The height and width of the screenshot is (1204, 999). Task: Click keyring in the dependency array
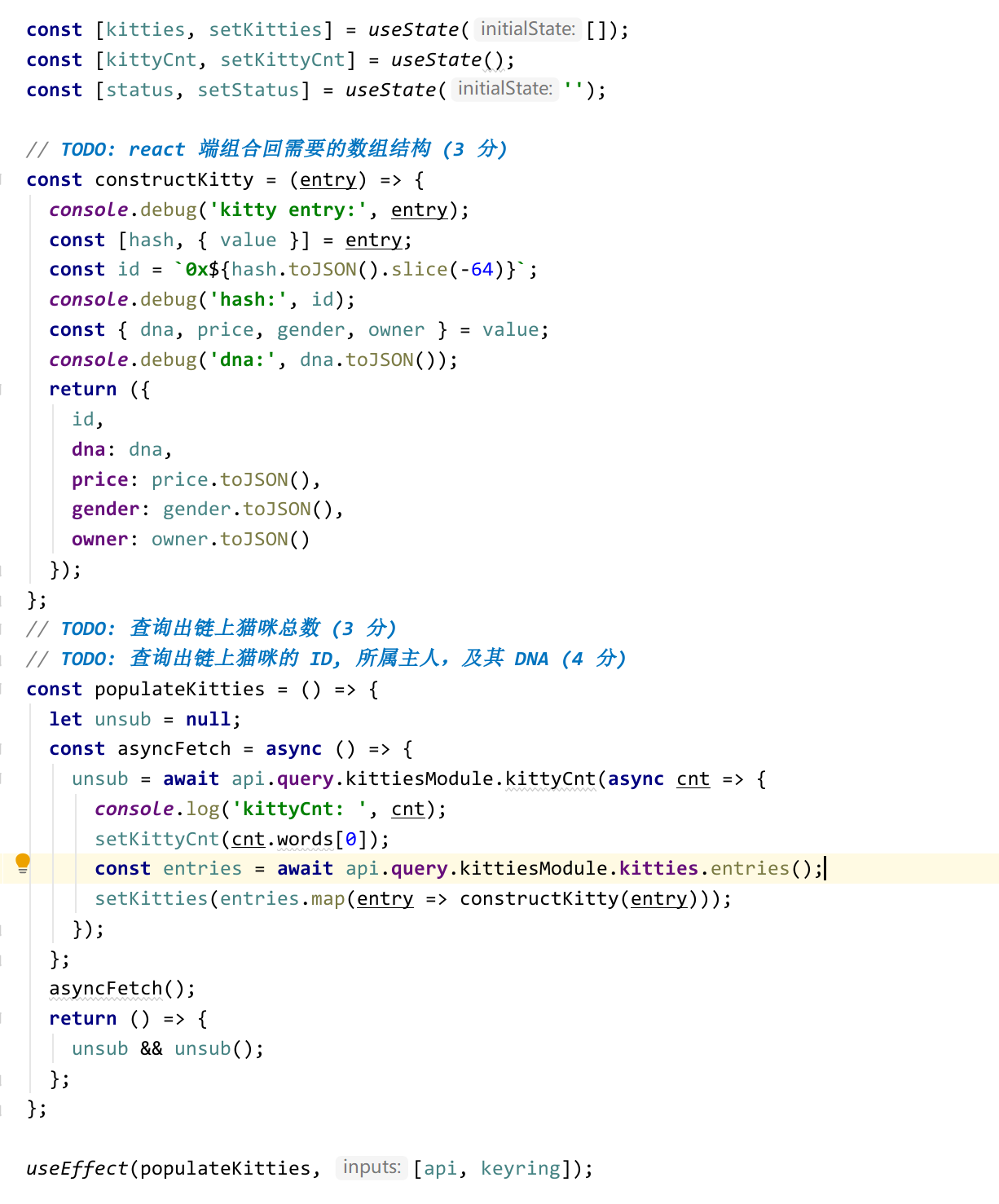click(522, 1168)
